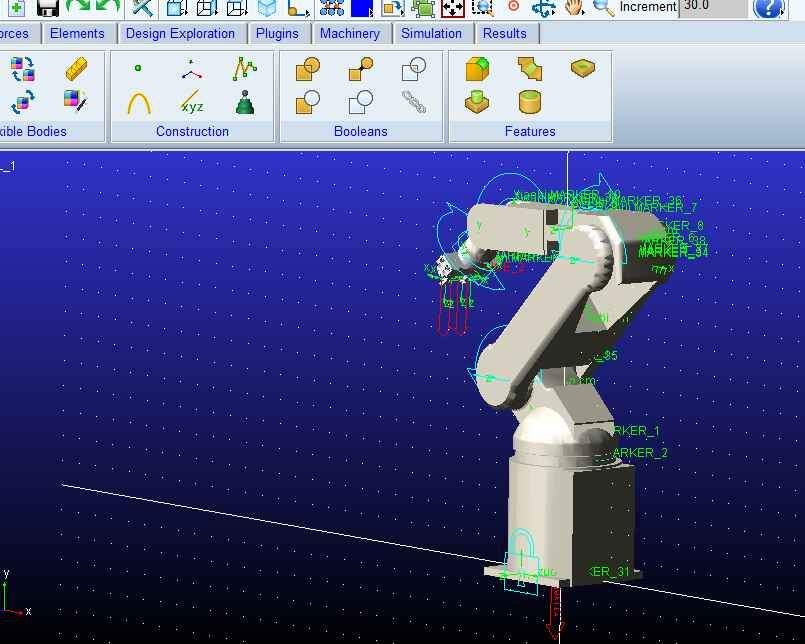Activate the zoom-to-box dashed rectangle icon
Image resolution: width=805 pixels, height=644 pixels.
(x=483, y=8)
